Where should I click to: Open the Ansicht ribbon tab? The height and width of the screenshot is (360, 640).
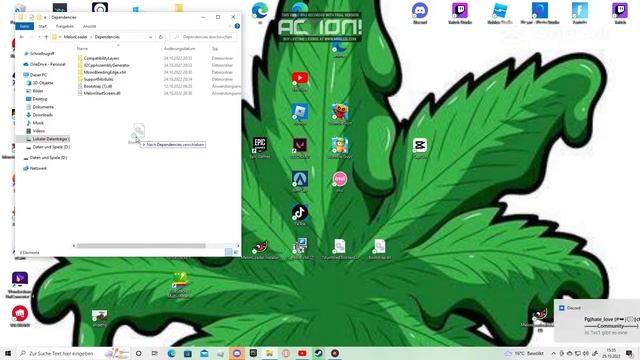click(89, 26)
